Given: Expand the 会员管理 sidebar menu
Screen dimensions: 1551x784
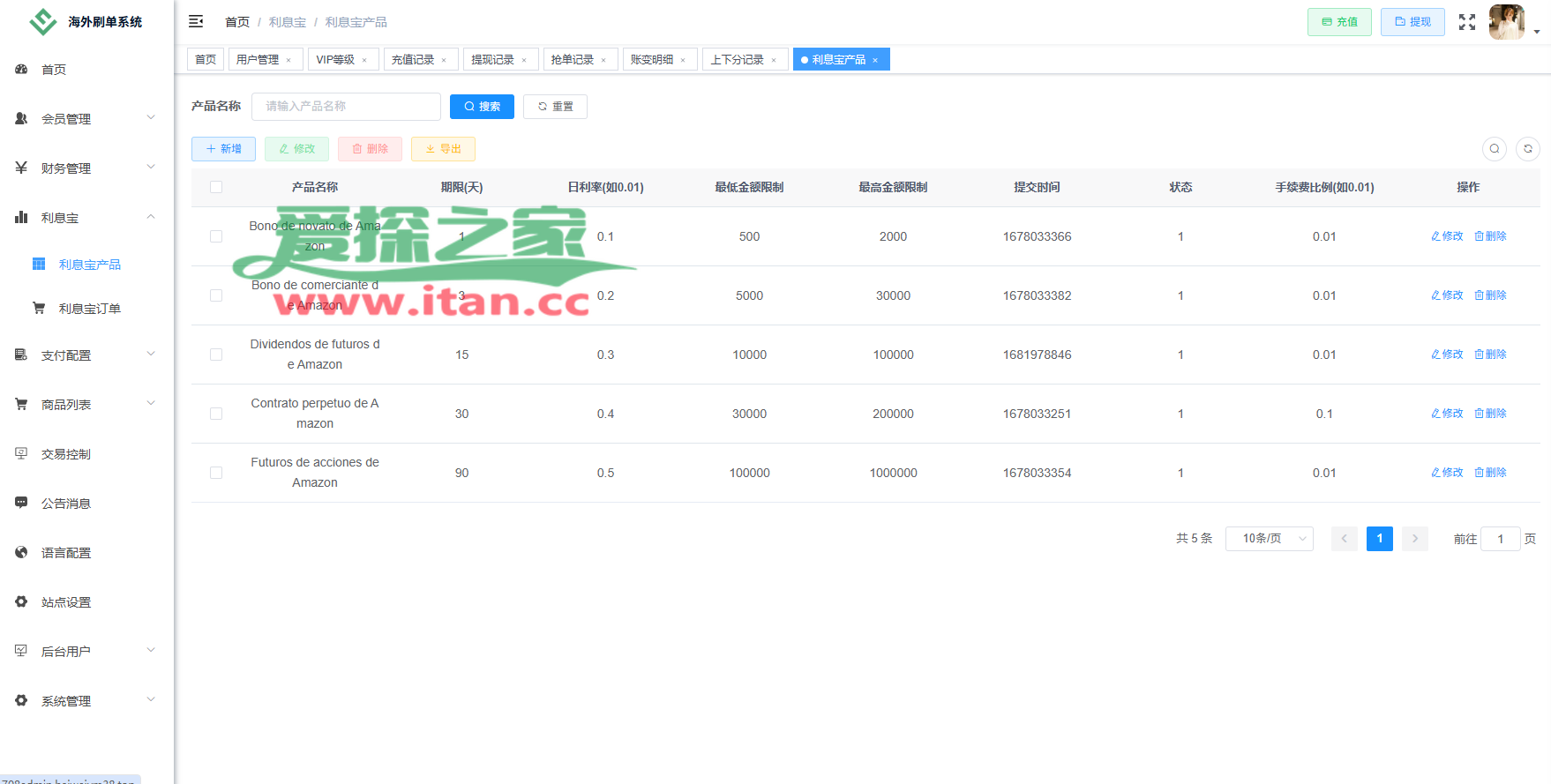Looking at the screenshot, I should tap(86, 118).
